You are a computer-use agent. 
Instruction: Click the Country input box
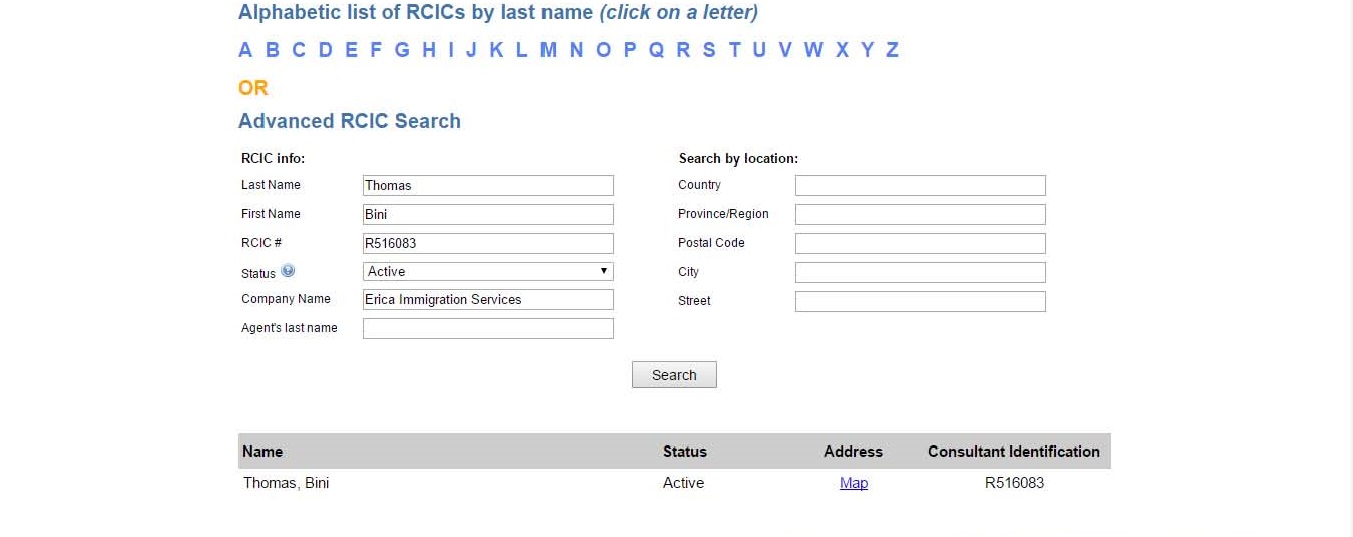[920, 185]
